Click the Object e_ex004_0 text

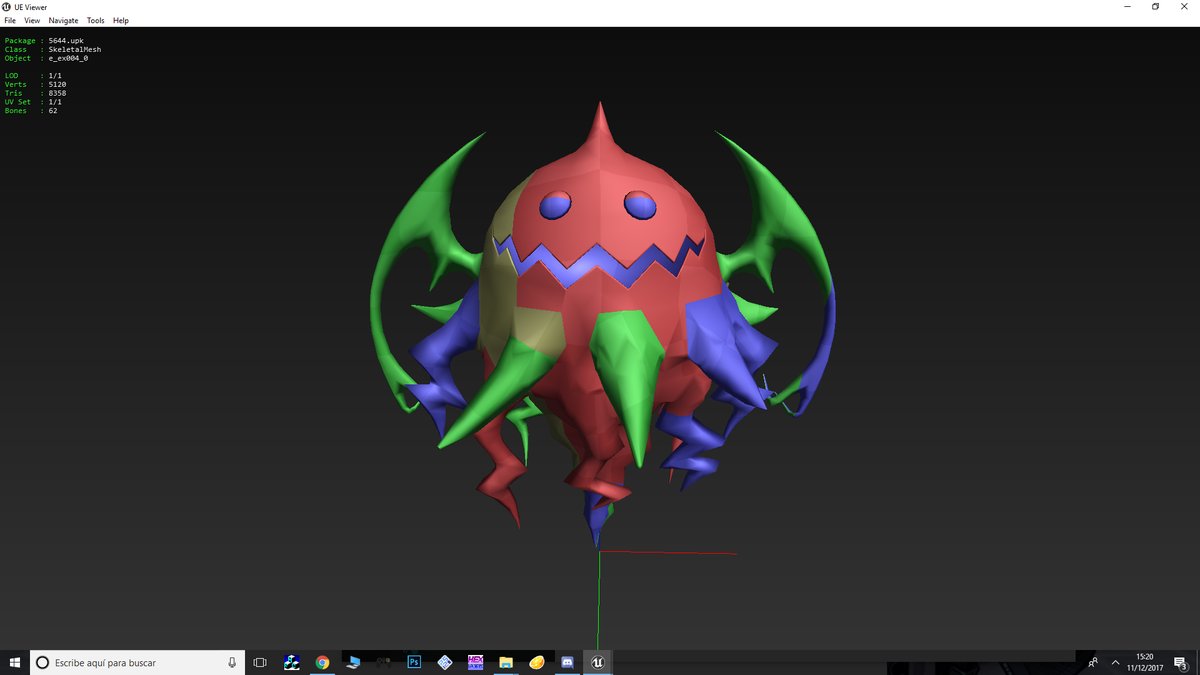[46, 58]
